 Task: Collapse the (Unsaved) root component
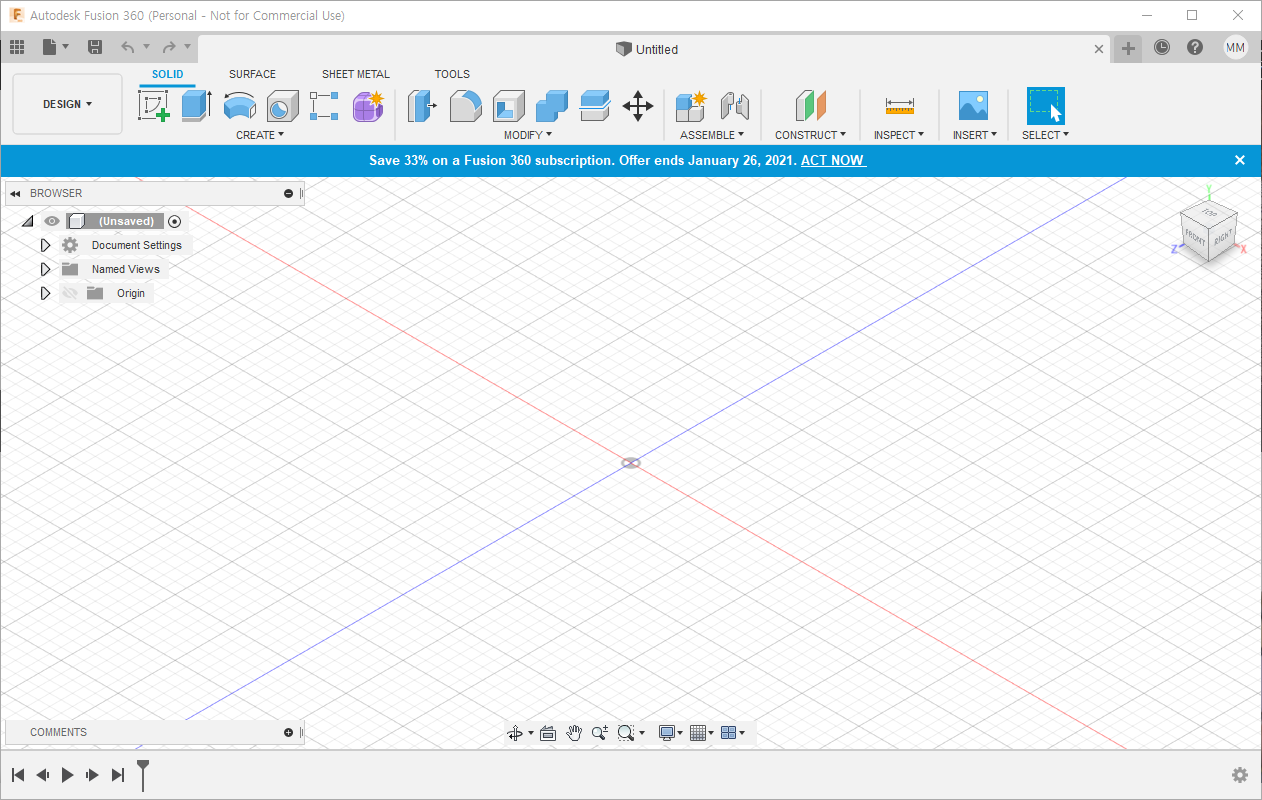pyautogui.click(x=27, y=221)
